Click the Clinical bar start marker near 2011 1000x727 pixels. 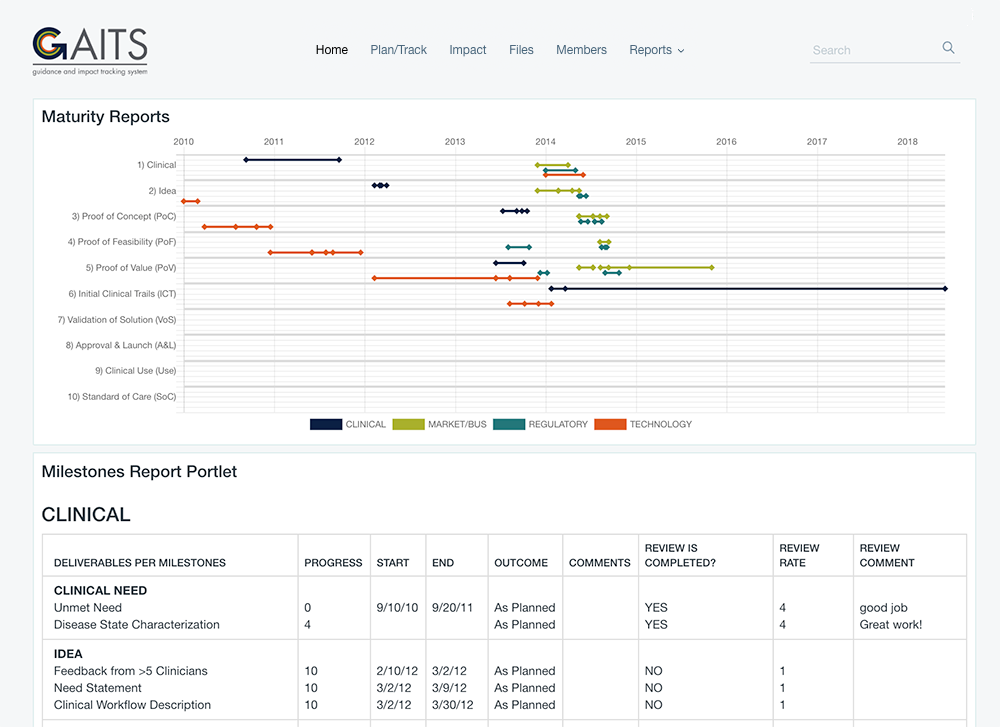246,159
